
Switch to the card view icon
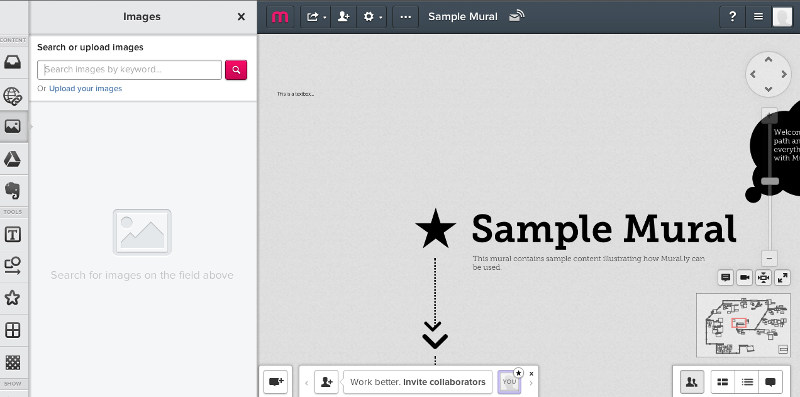click(x=722, y=382)
